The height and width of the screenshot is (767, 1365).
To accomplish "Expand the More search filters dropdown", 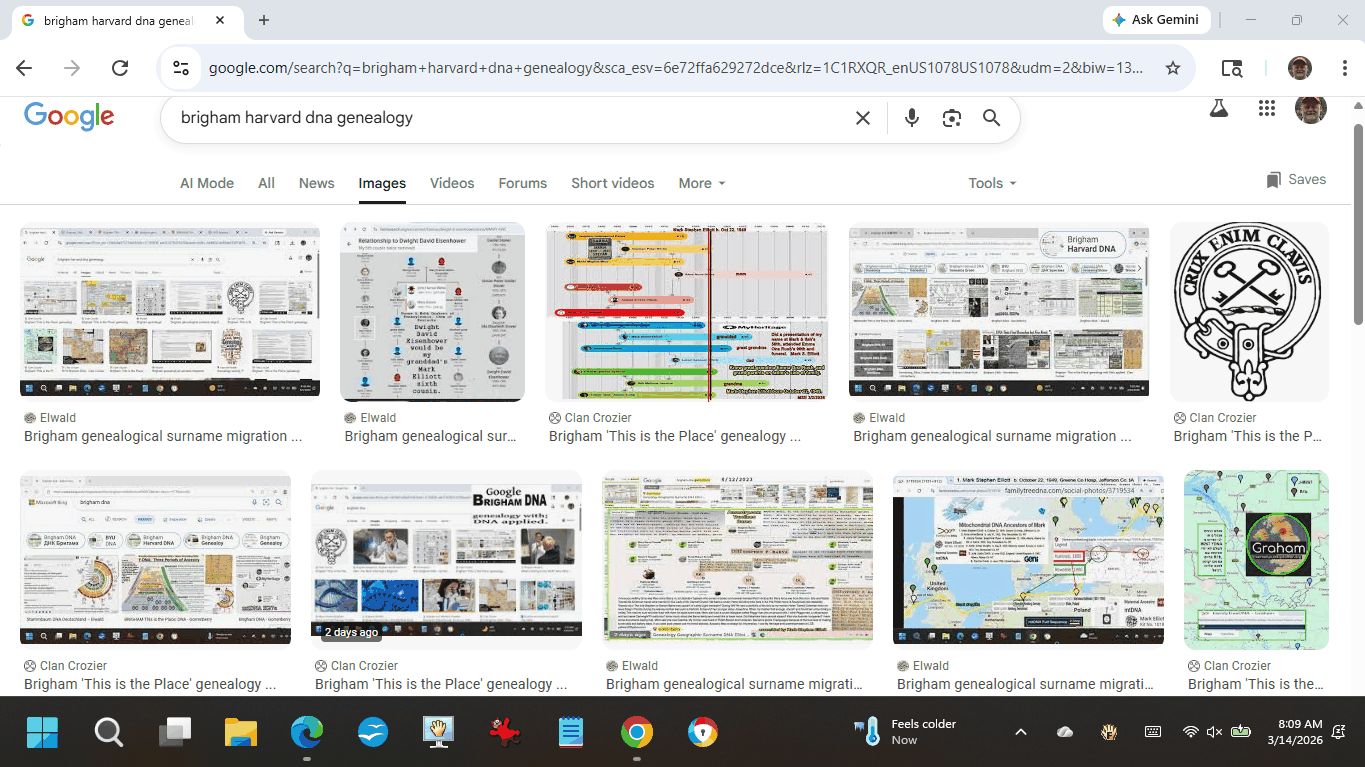I will click(695, 183).
